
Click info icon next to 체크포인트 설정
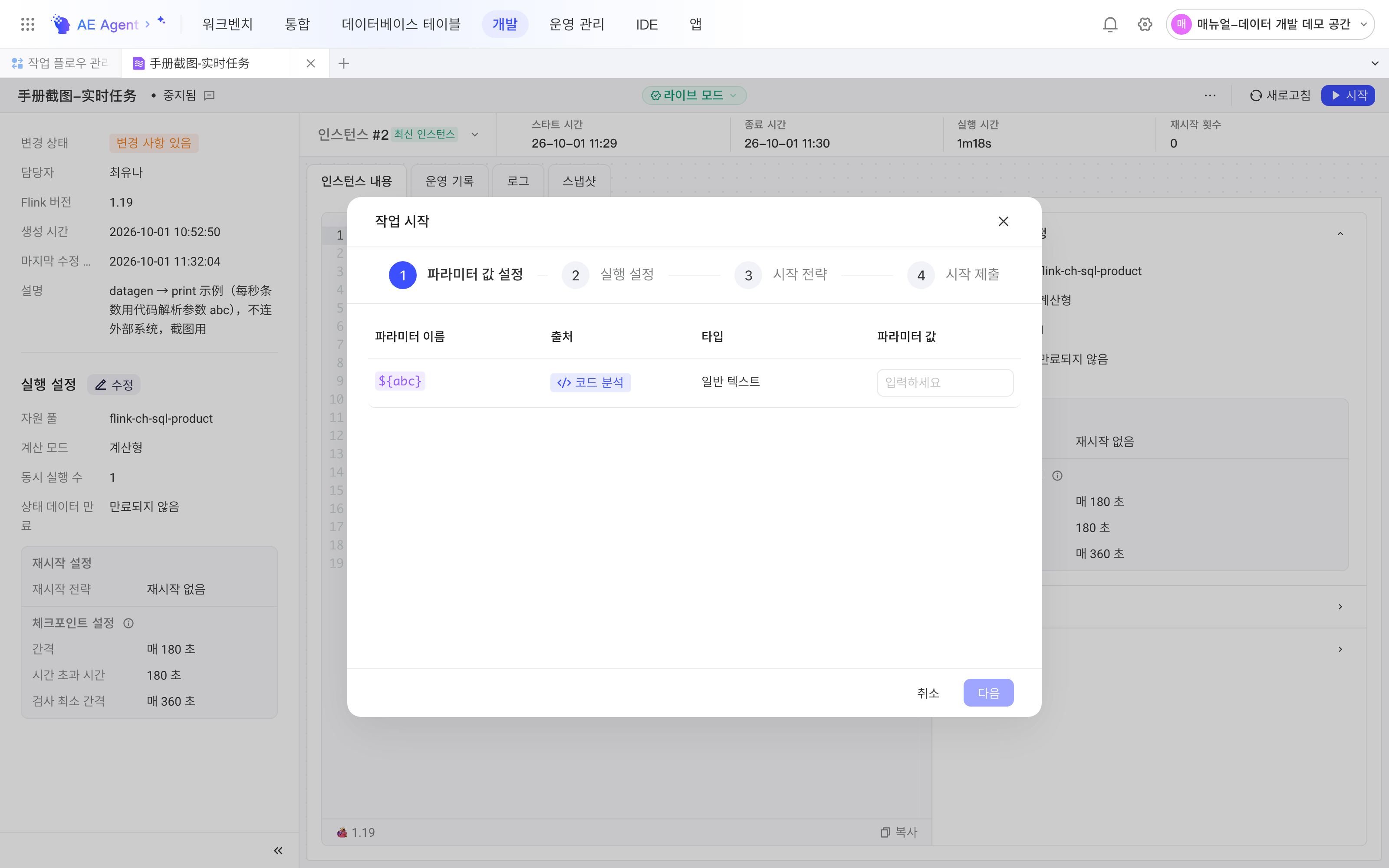pyautogui.click(x=128, y=623)
